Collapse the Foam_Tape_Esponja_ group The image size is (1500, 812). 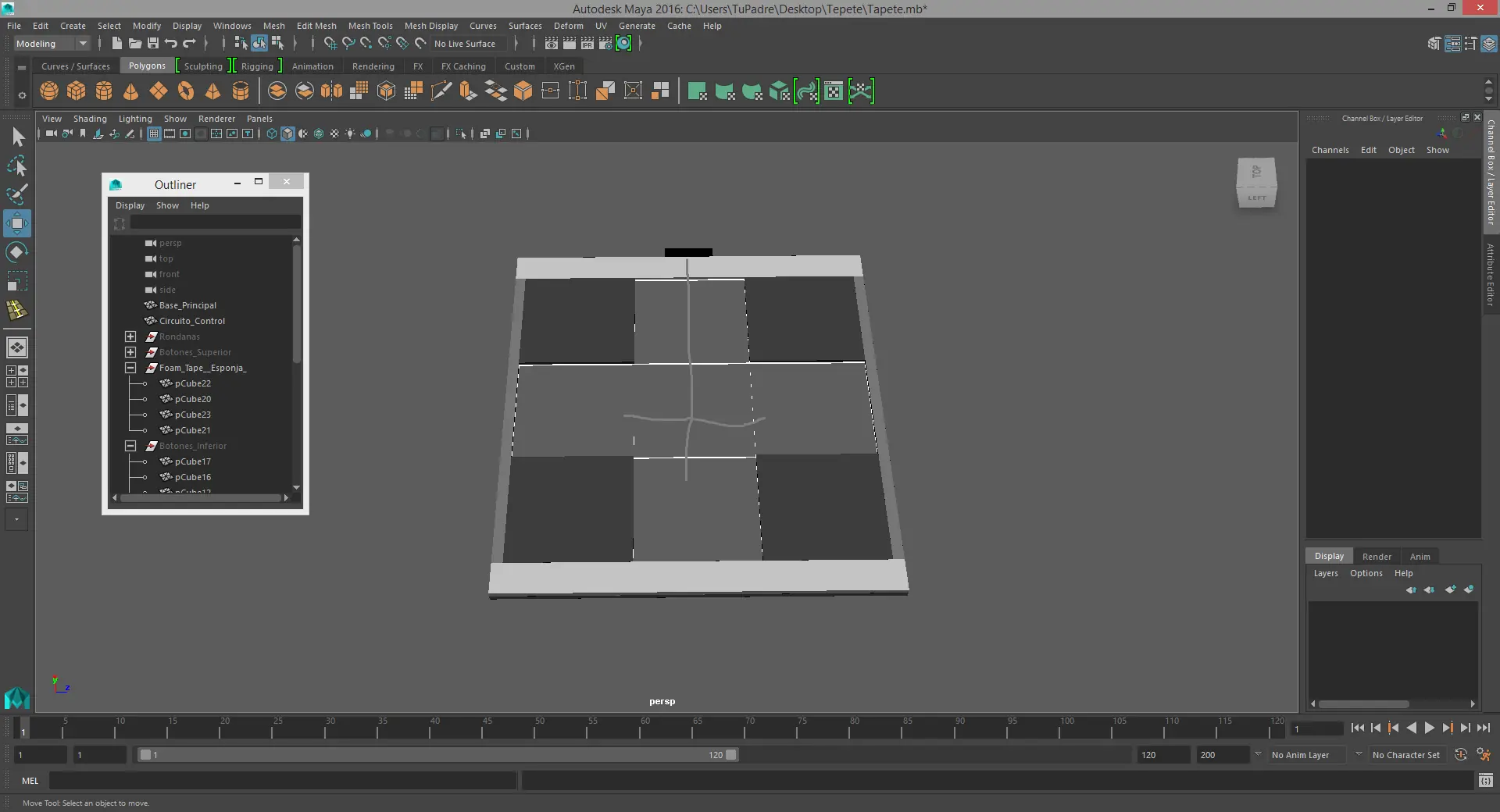(130, 368)
